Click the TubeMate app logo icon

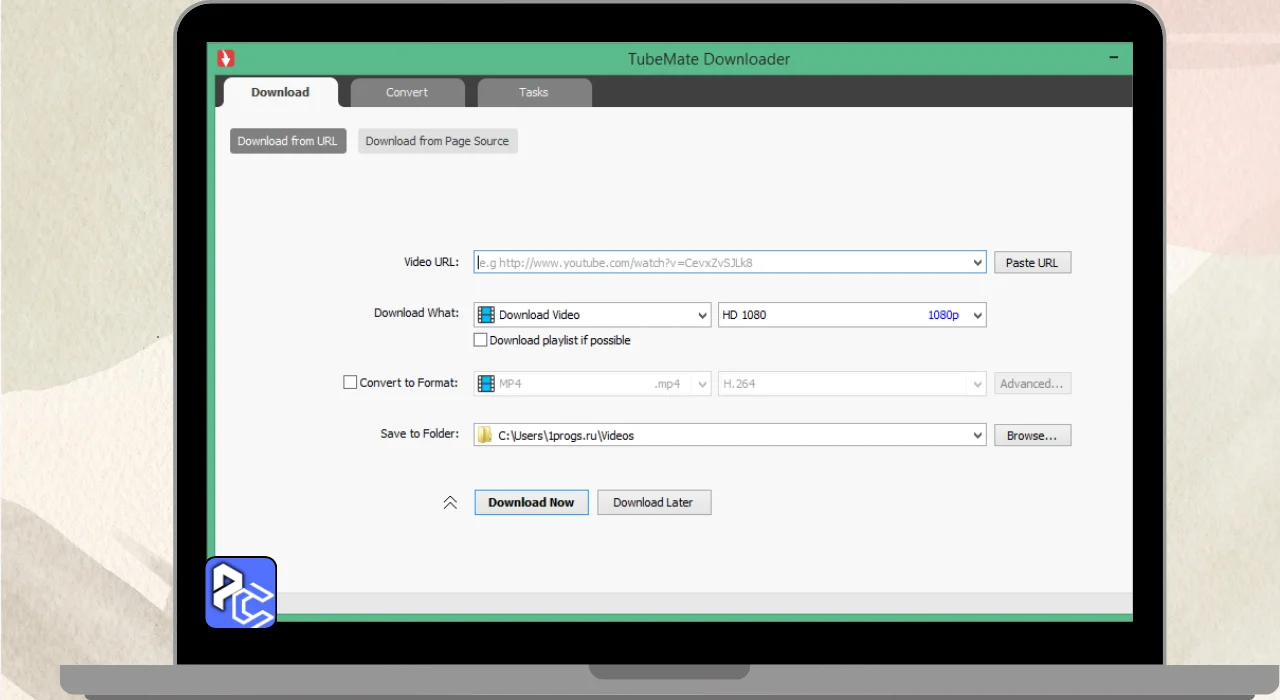coord(226,59)
